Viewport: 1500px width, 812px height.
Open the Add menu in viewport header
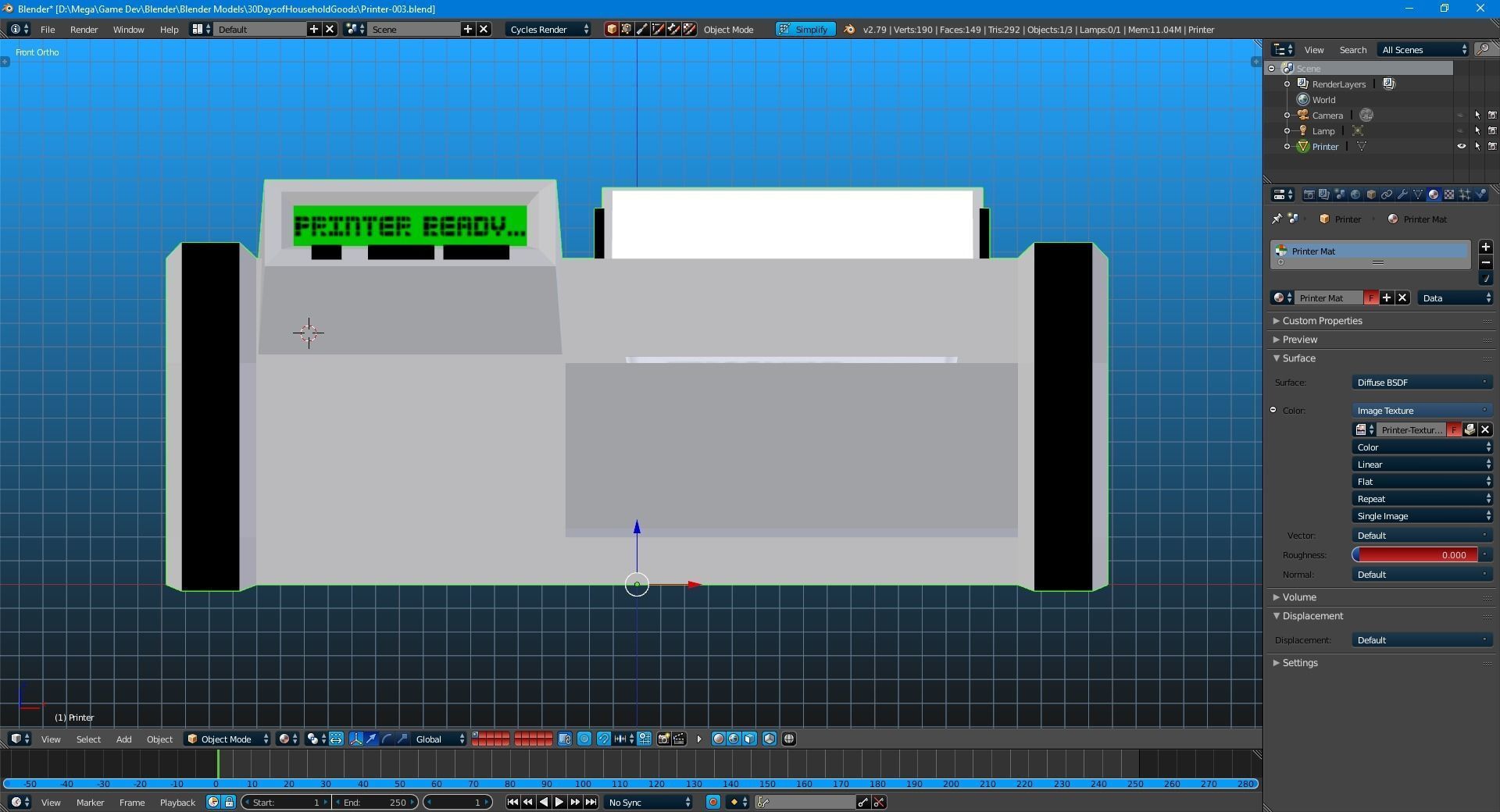point(123,739)
